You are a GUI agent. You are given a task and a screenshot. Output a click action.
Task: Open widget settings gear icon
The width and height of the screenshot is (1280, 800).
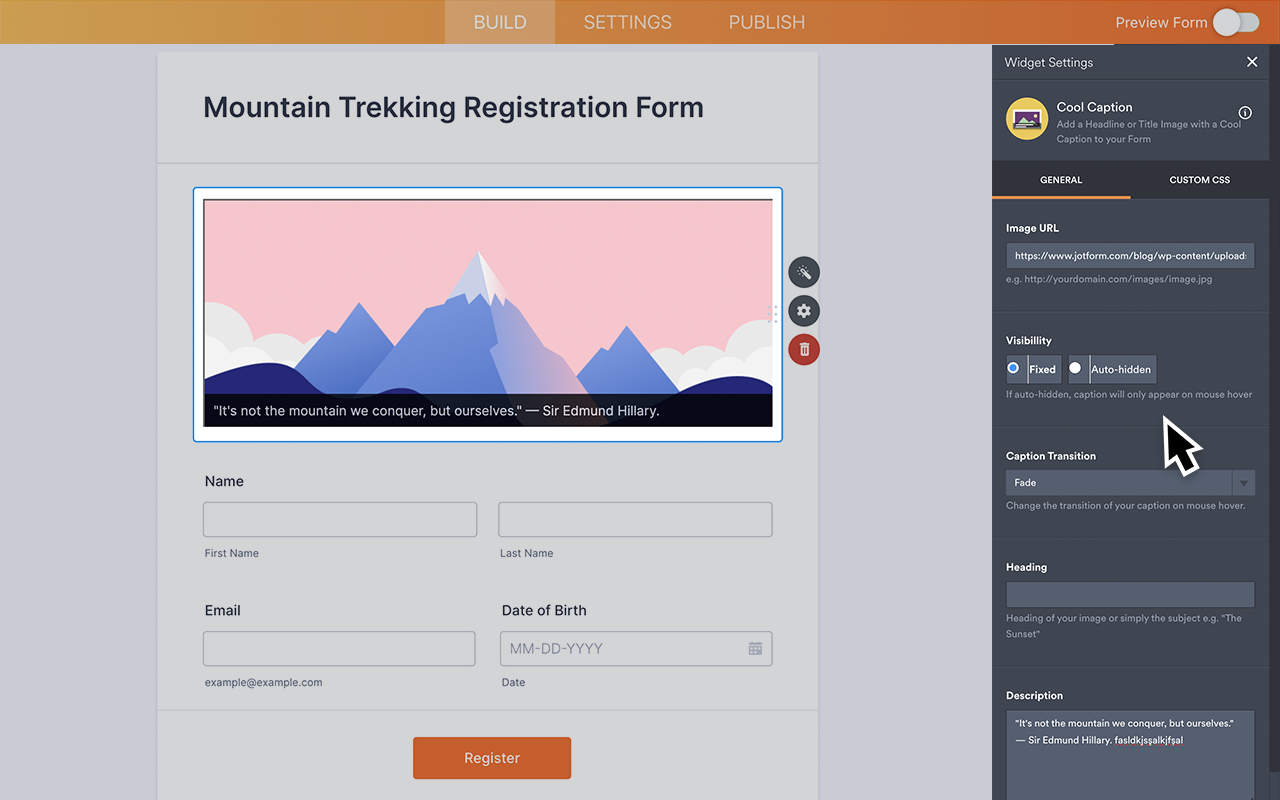[x=804, y=311]
